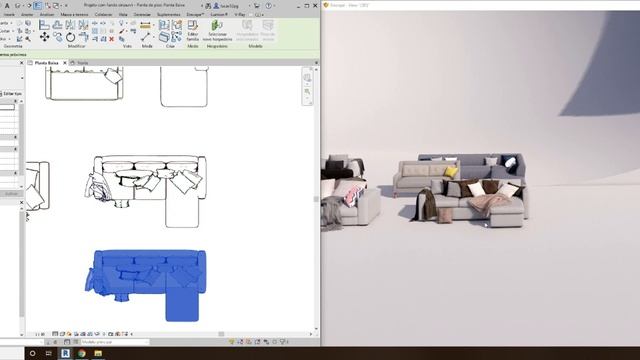Click Create Group icon in Criar panel

(176, 25)
